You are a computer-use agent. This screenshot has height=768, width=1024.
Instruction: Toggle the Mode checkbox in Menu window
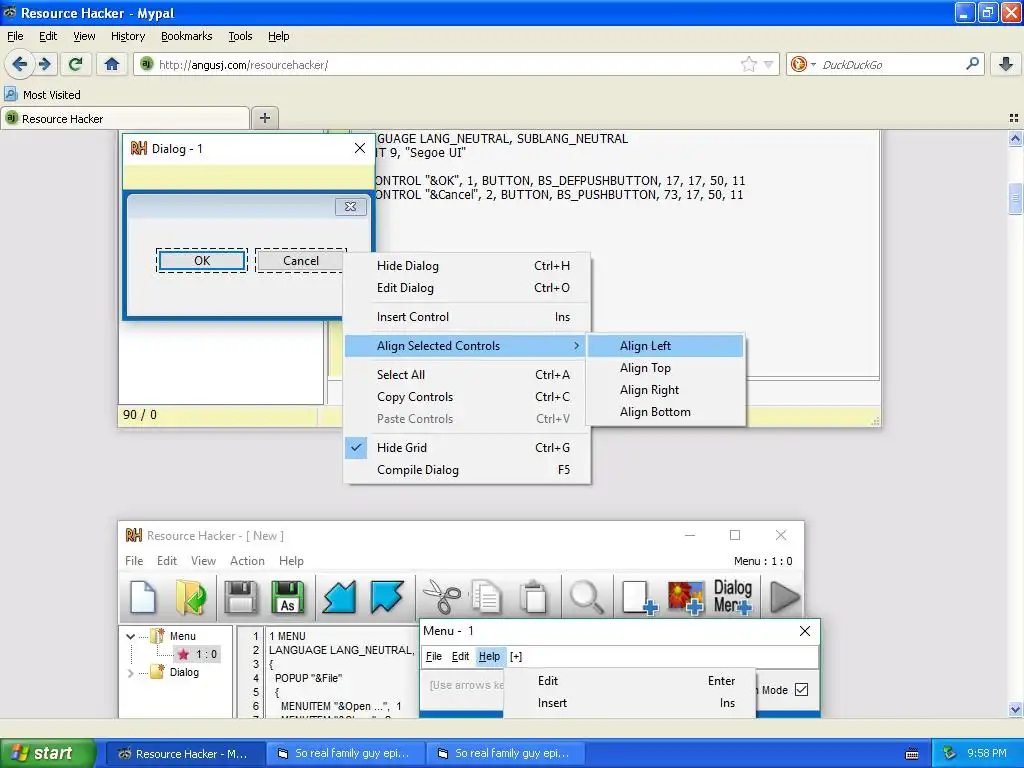801,690
